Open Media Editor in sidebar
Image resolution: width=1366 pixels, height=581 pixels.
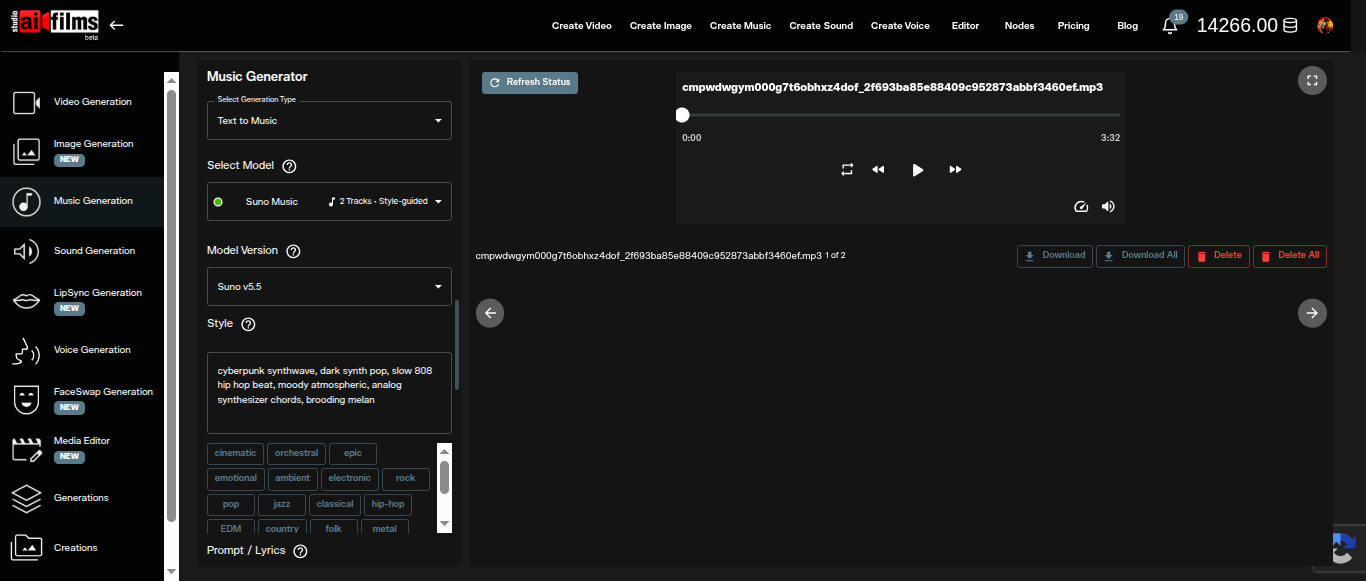82,448
